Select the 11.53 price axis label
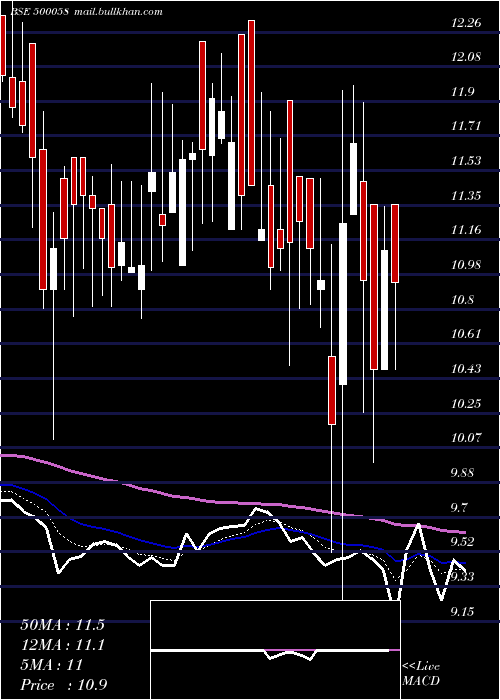500x700 pixels. [x=466, y=161]
